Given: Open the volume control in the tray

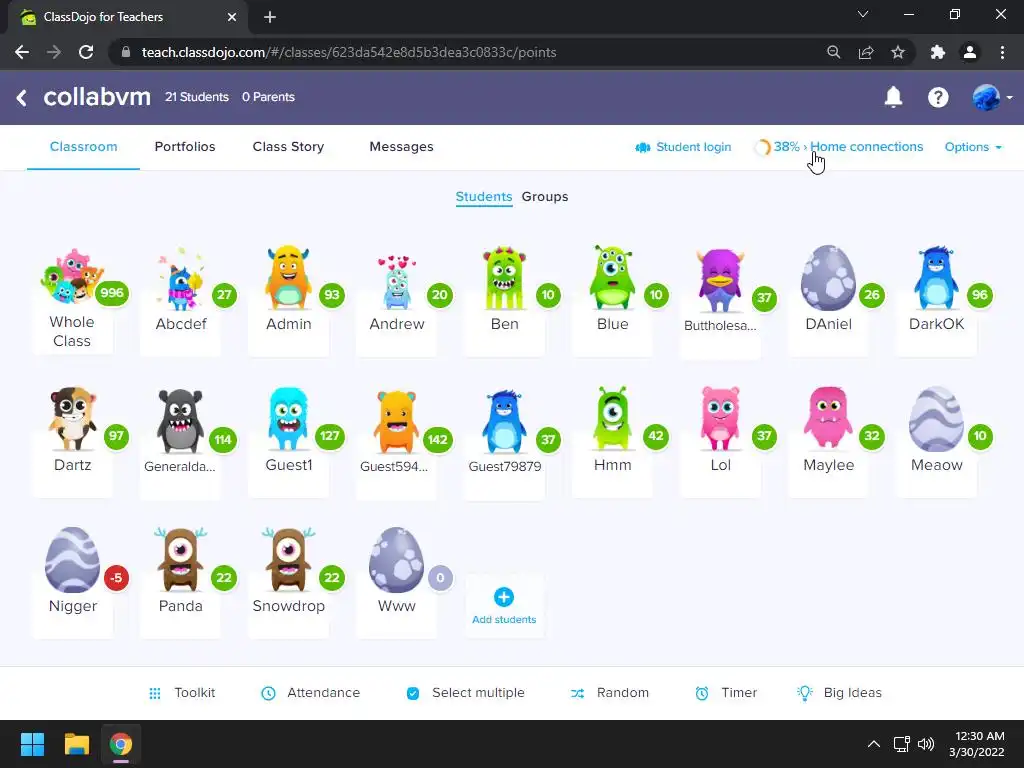Looking at the screenshot, I should click(925, 744).
